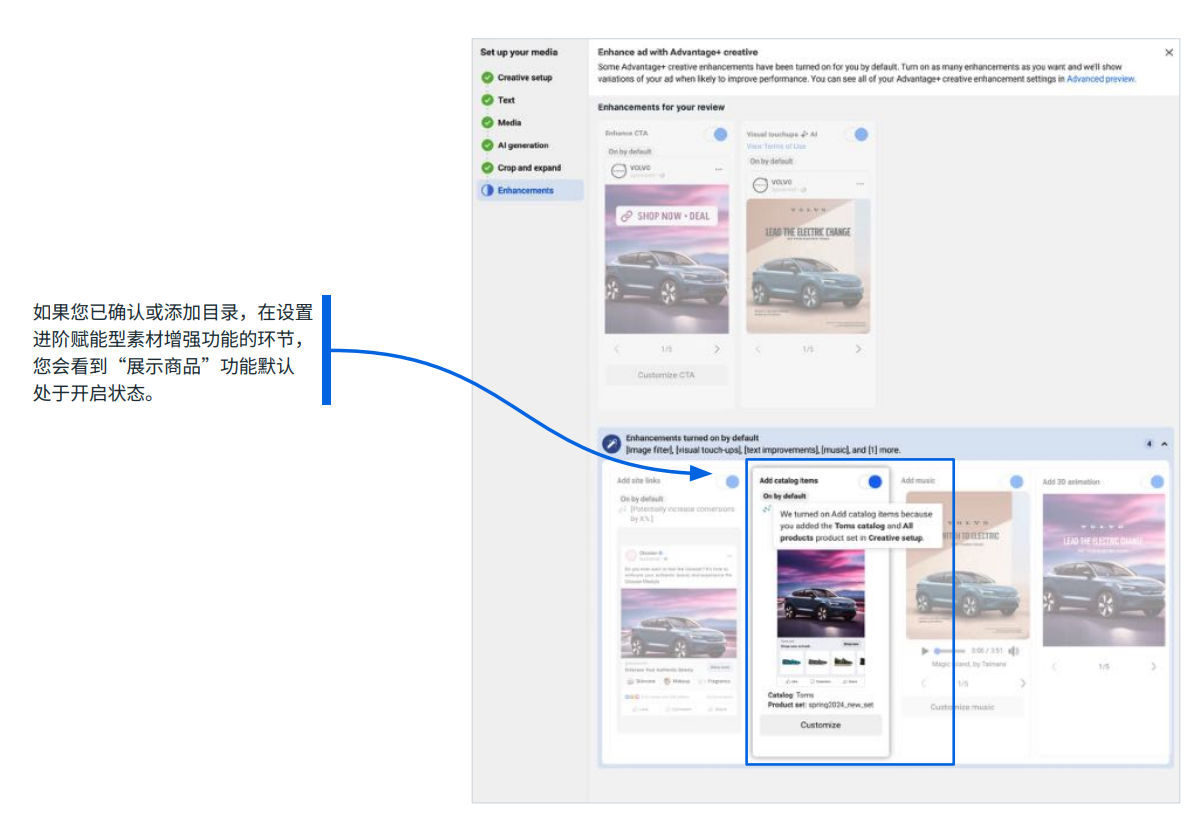Toggle the Visual touchups switch
Screen dimensions: 1195x819
(x=857, y=134)
